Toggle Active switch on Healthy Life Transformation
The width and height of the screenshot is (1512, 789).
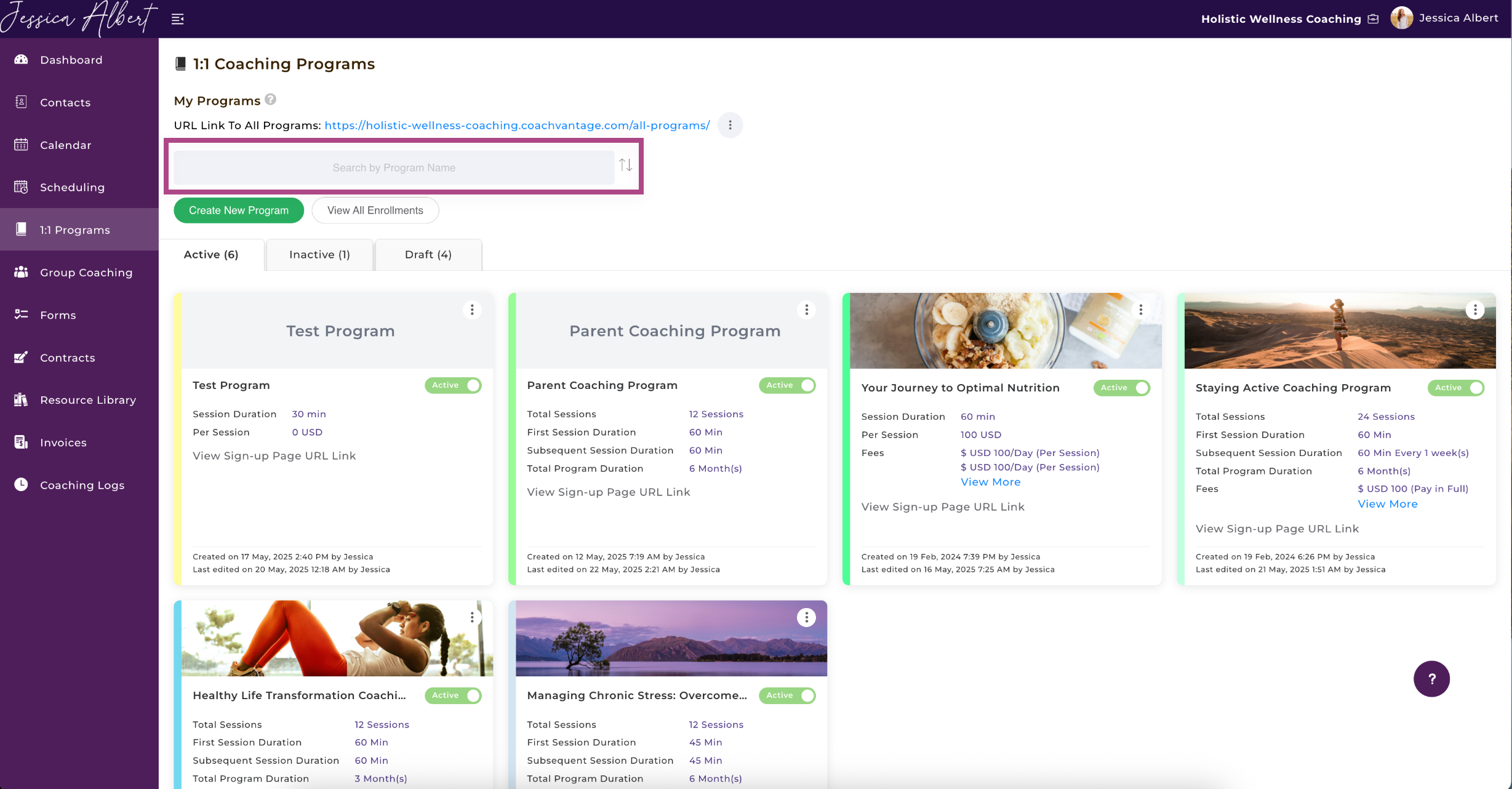453,695
